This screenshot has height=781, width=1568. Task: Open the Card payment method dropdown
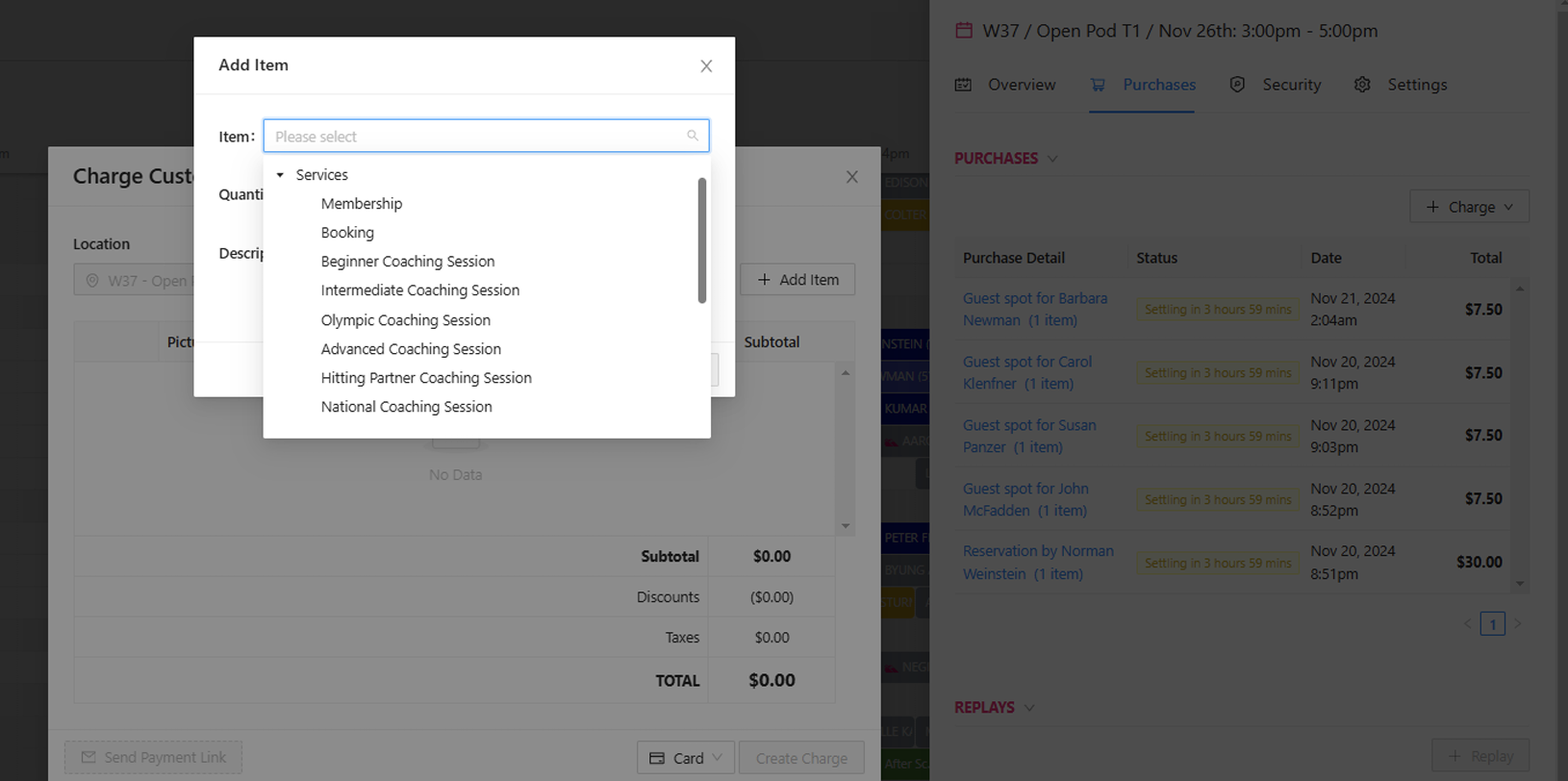[x=685, y=758]
